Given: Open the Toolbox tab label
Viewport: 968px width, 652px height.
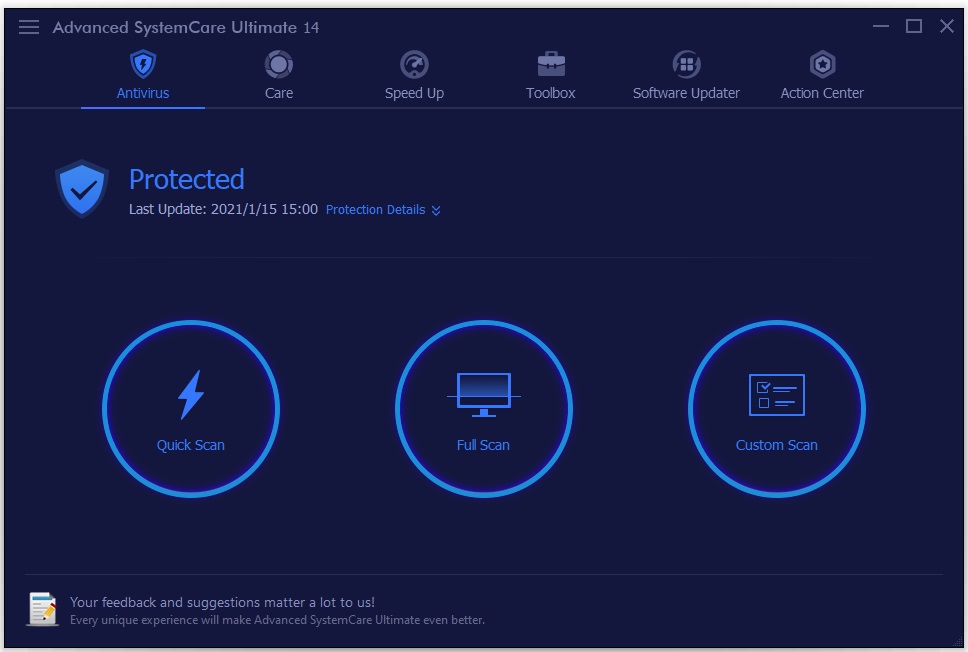Looking at the screenshot, I should click(551, 93).
